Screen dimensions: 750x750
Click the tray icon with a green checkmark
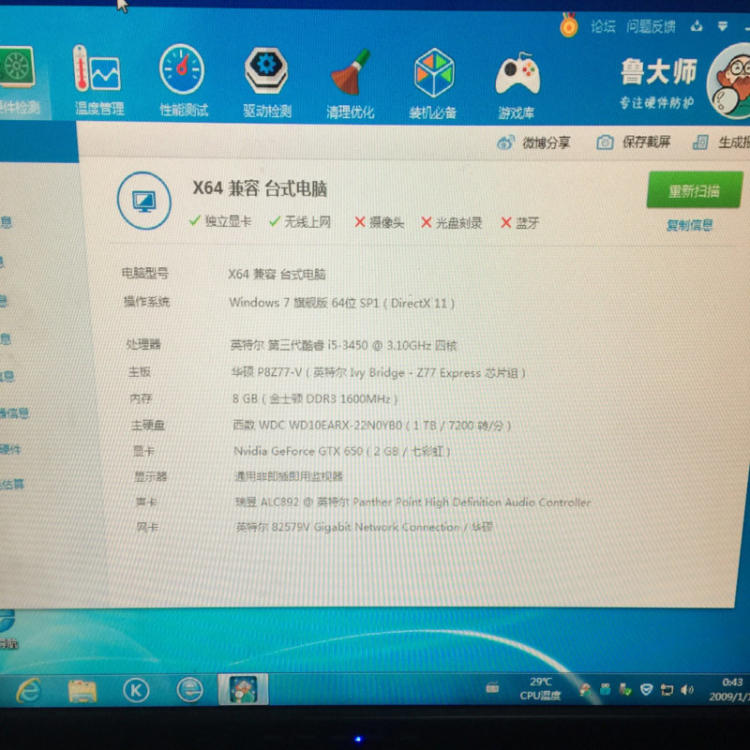pyautogui.click(x=625, y=689)
